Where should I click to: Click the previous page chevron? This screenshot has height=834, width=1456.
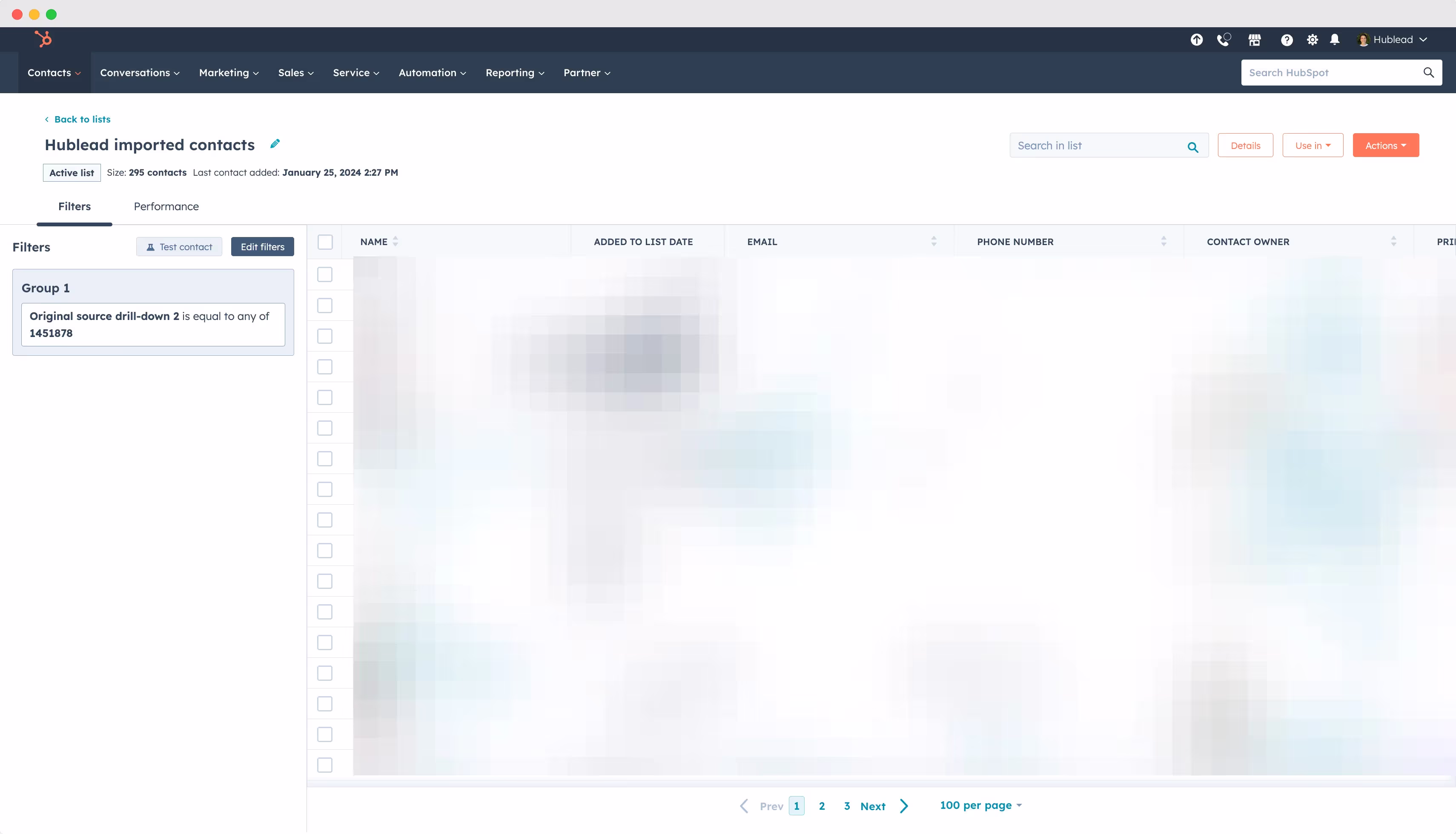click(744, 806)
